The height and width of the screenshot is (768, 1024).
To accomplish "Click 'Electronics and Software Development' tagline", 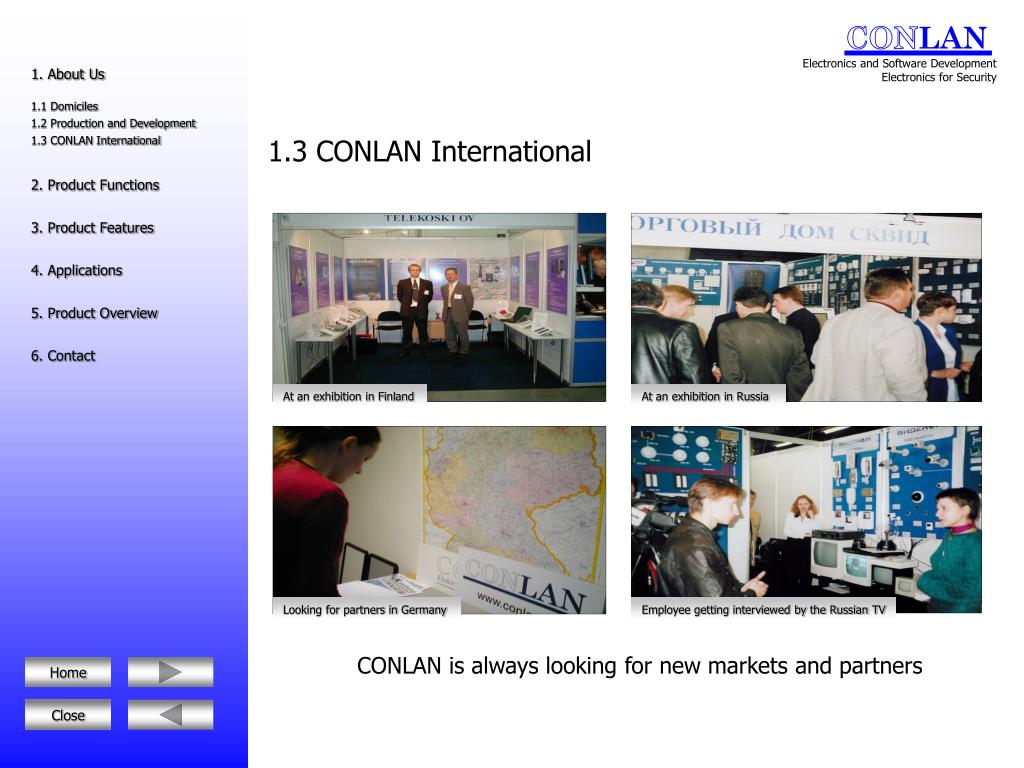I will click(899, 63).
